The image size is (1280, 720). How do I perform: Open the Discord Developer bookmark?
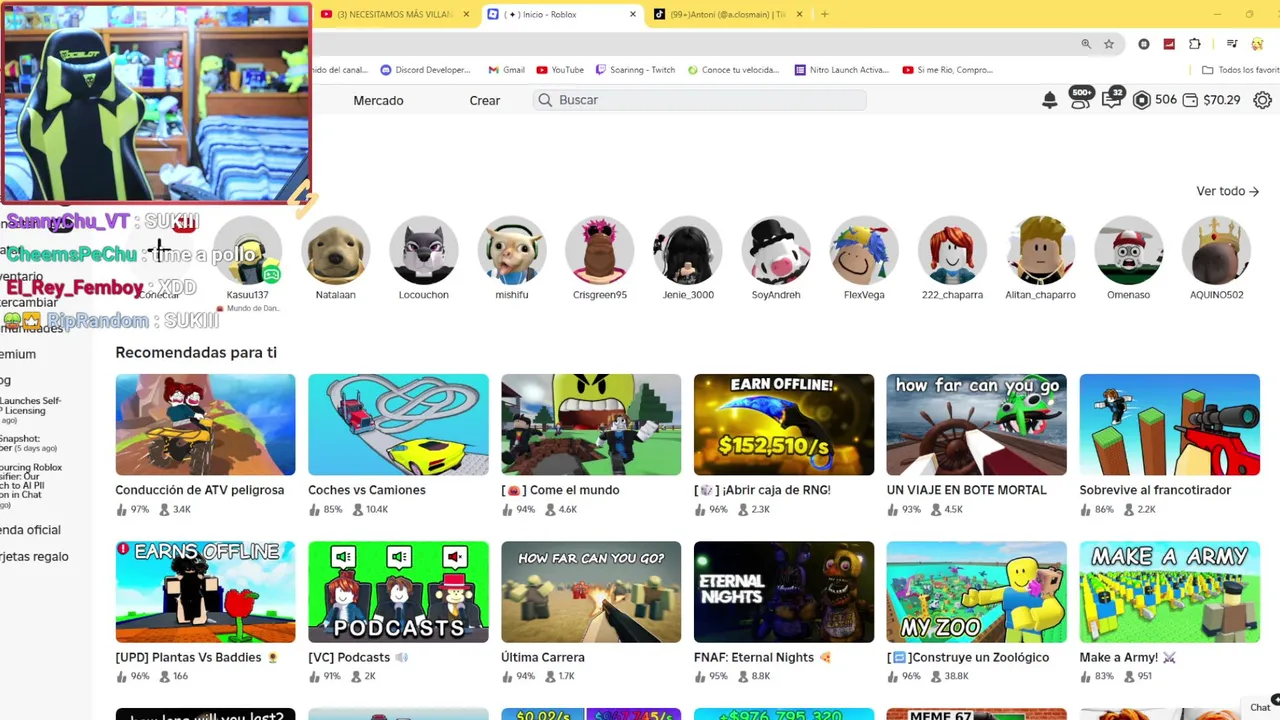click(426, 70)
